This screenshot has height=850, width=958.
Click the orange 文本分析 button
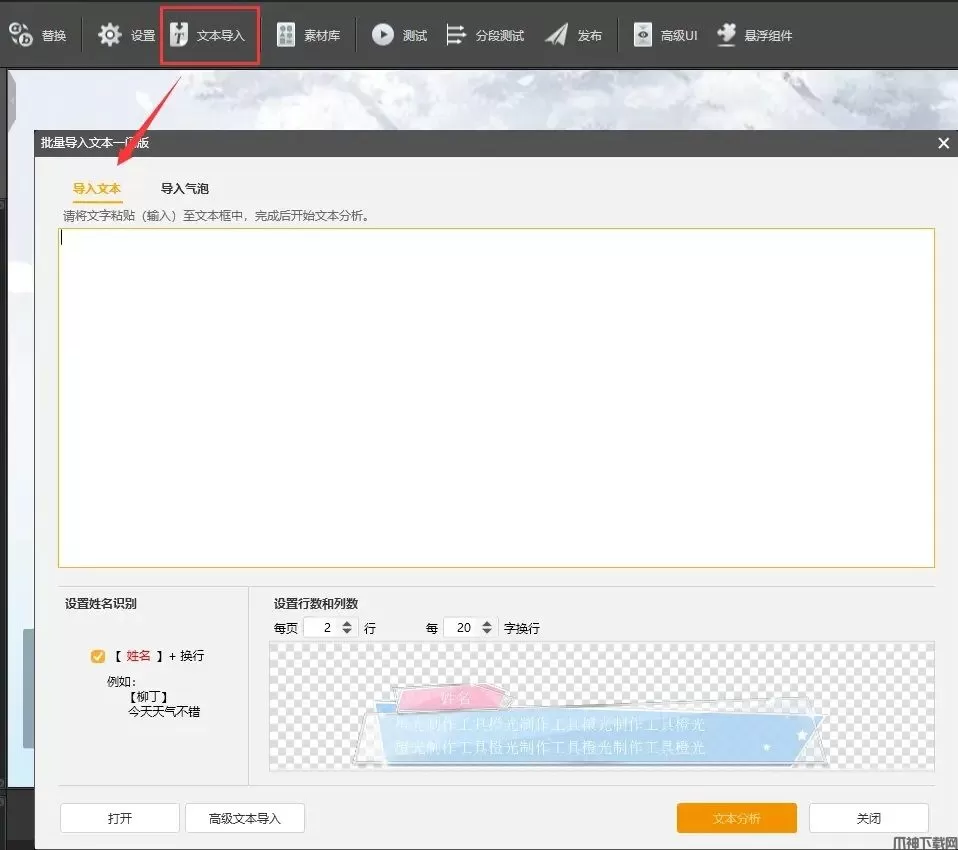(x=736, y=818)
